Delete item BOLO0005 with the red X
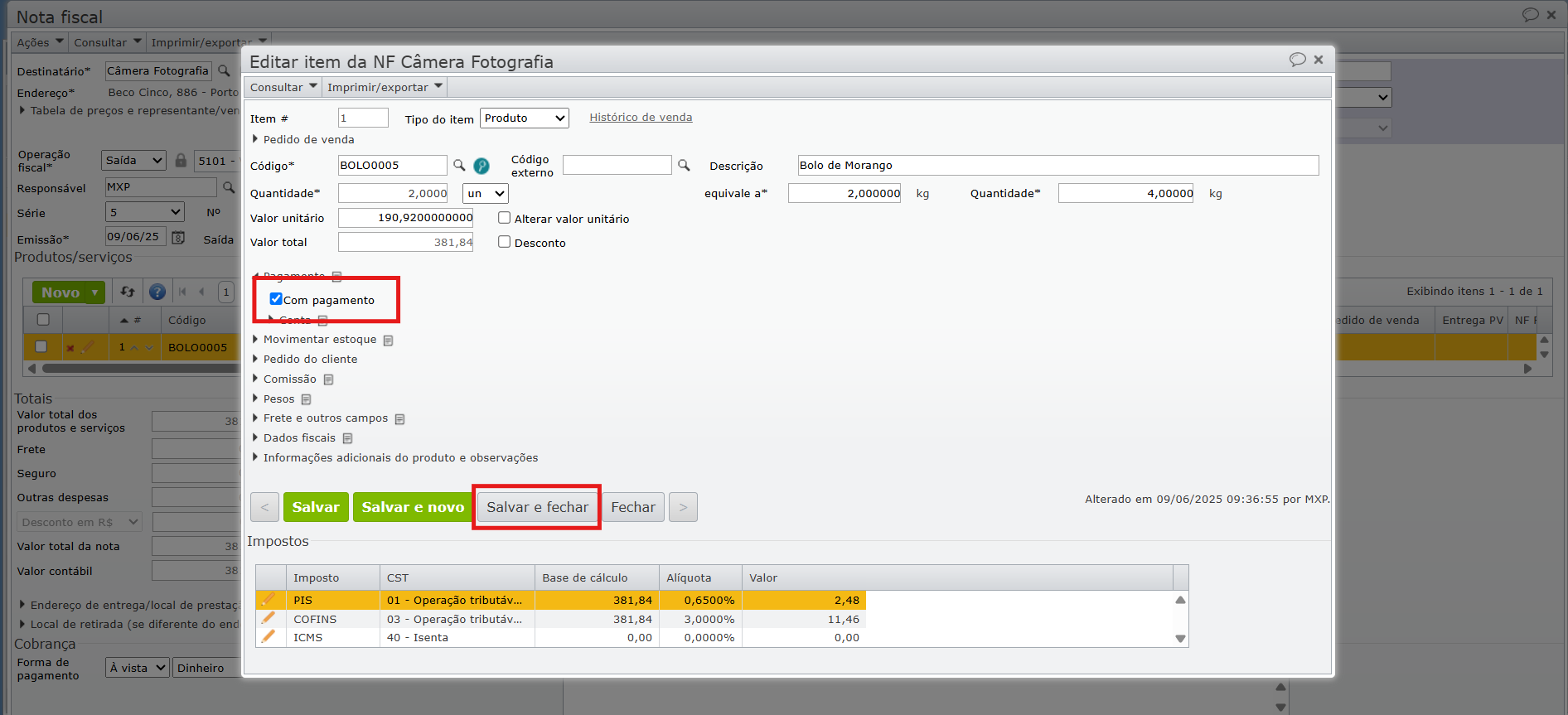Viewport: 1568px width, 715px height. click(70, 348)
